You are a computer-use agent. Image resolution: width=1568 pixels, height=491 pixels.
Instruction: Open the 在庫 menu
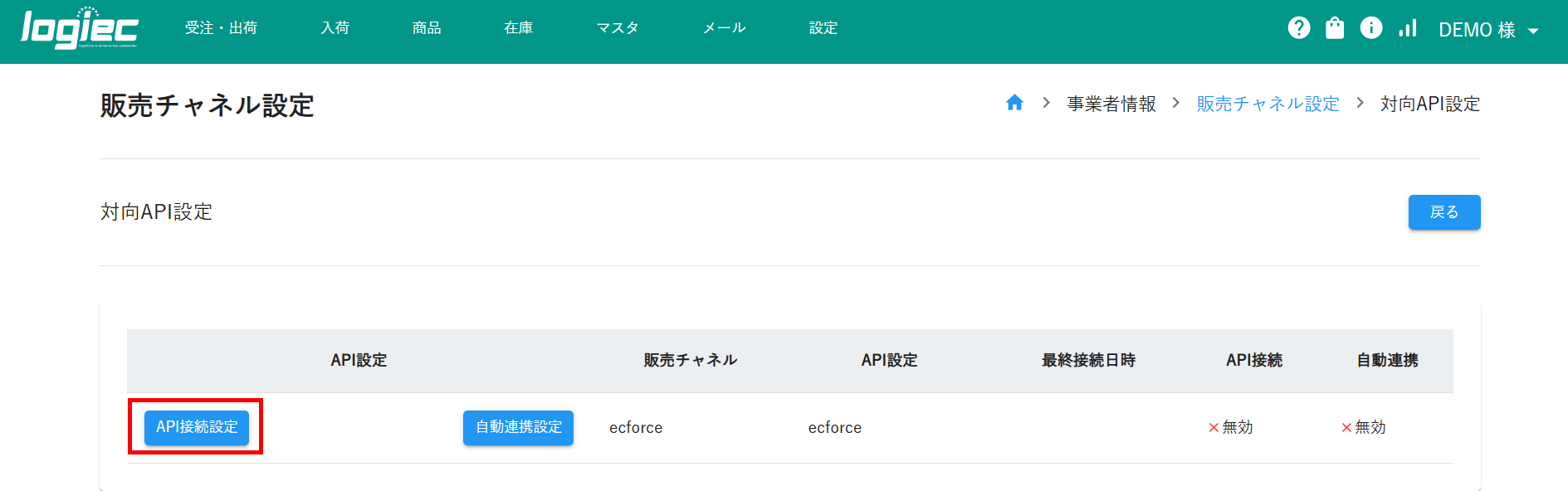(x=518, y=28)
